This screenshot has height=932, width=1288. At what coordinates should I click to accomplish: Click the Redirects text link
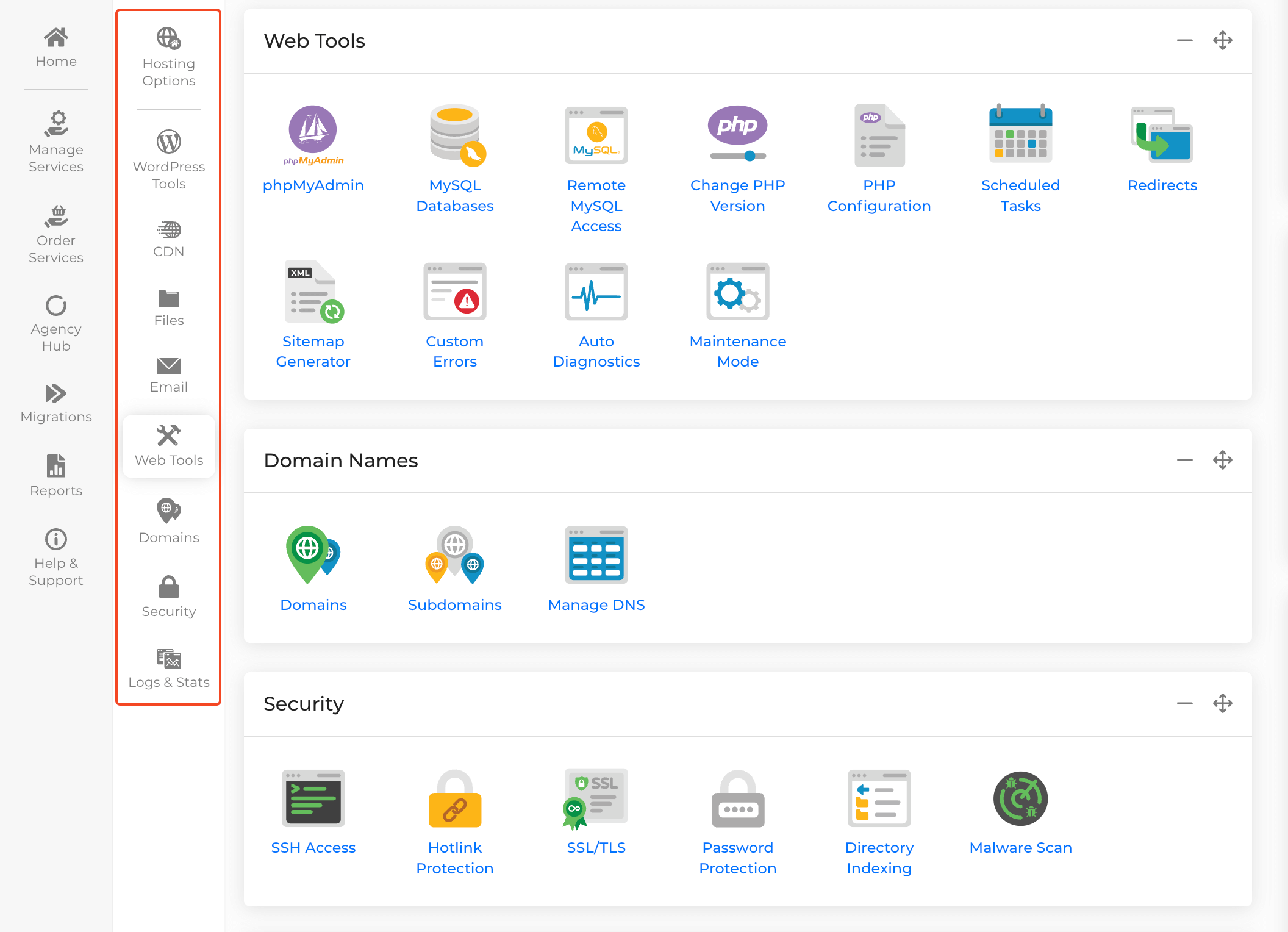(1162, 185)
